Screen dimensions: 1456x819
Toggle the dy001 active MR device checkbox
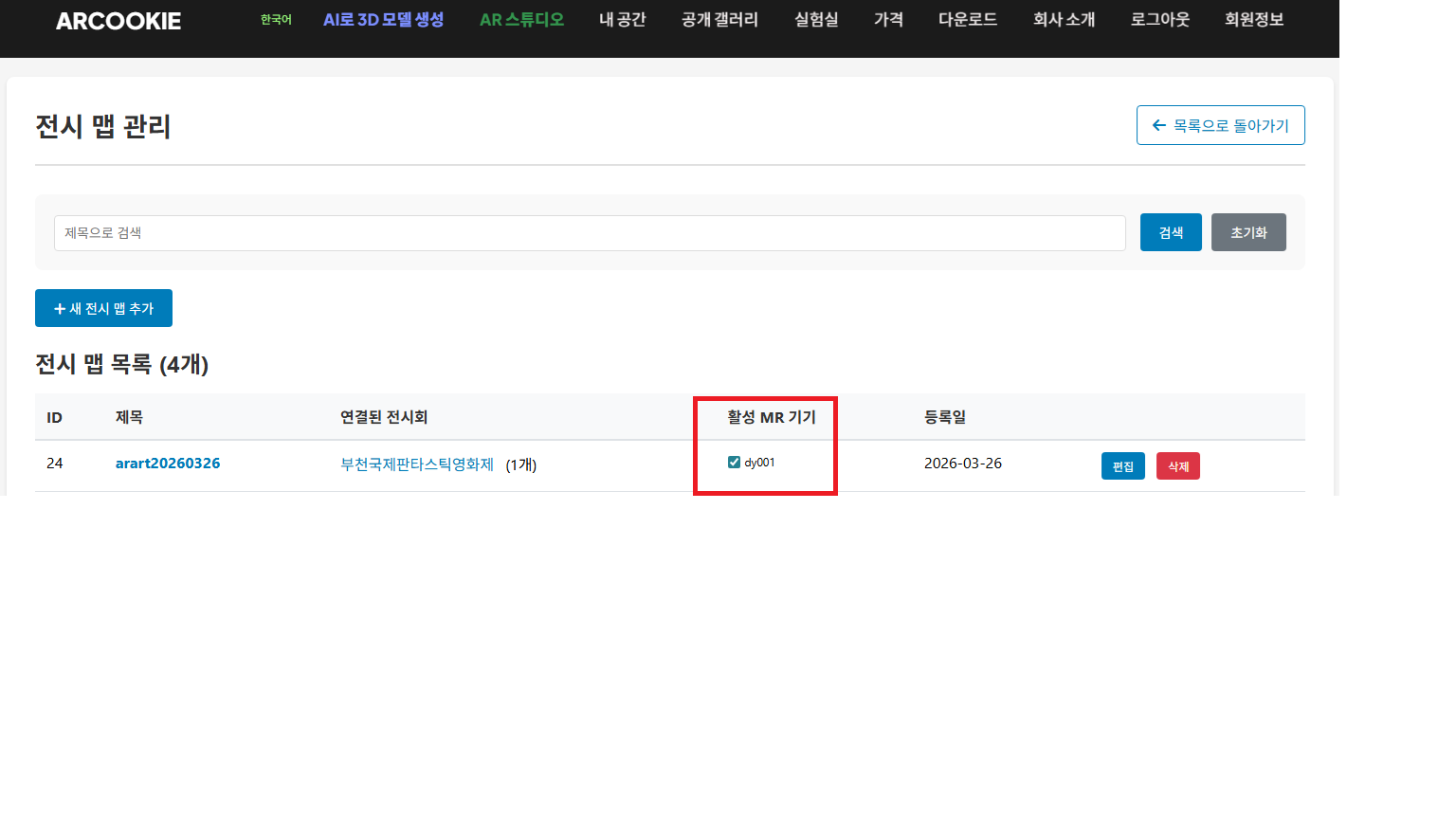[x=735, y=462]
